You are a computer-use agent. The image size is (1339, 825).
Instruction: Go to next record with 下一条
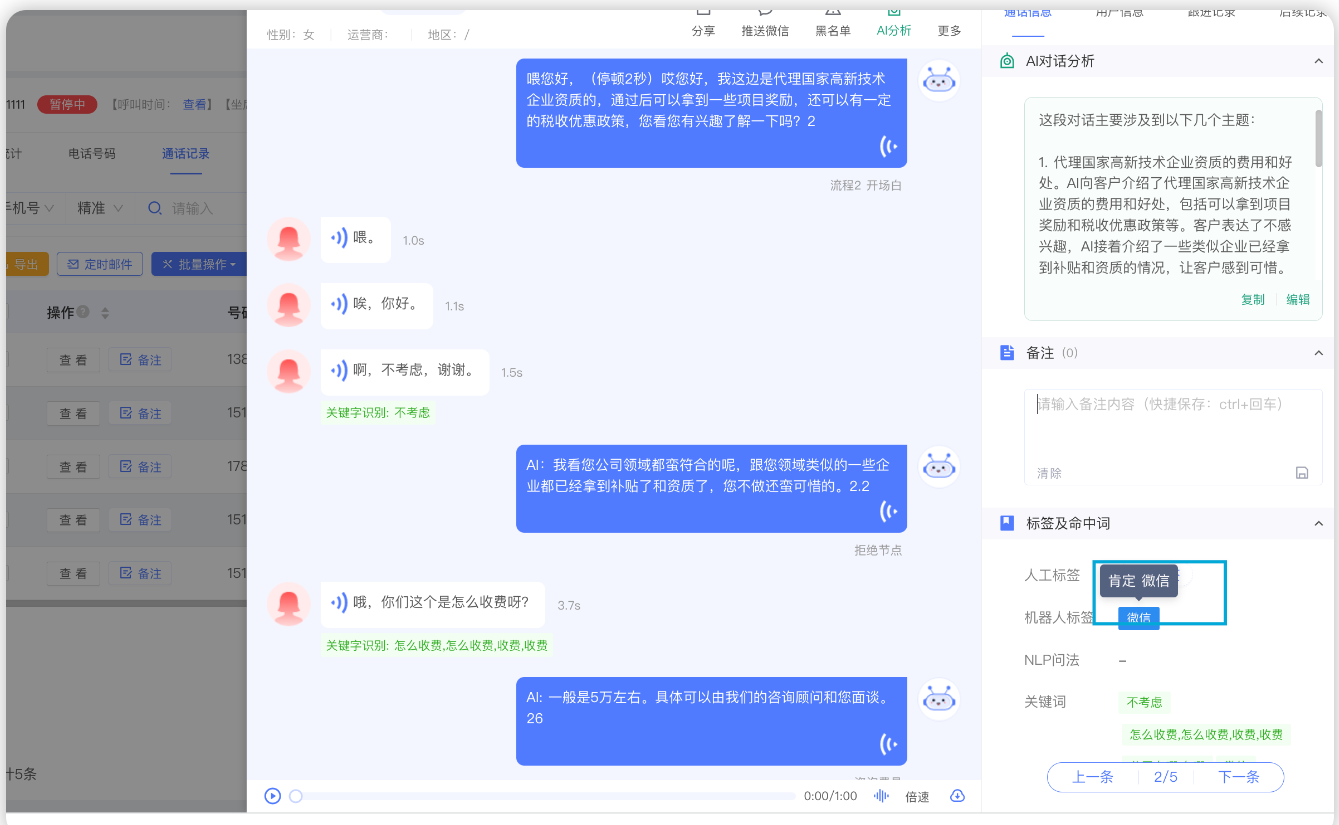pyautogui.click(x=1238, y=777)
